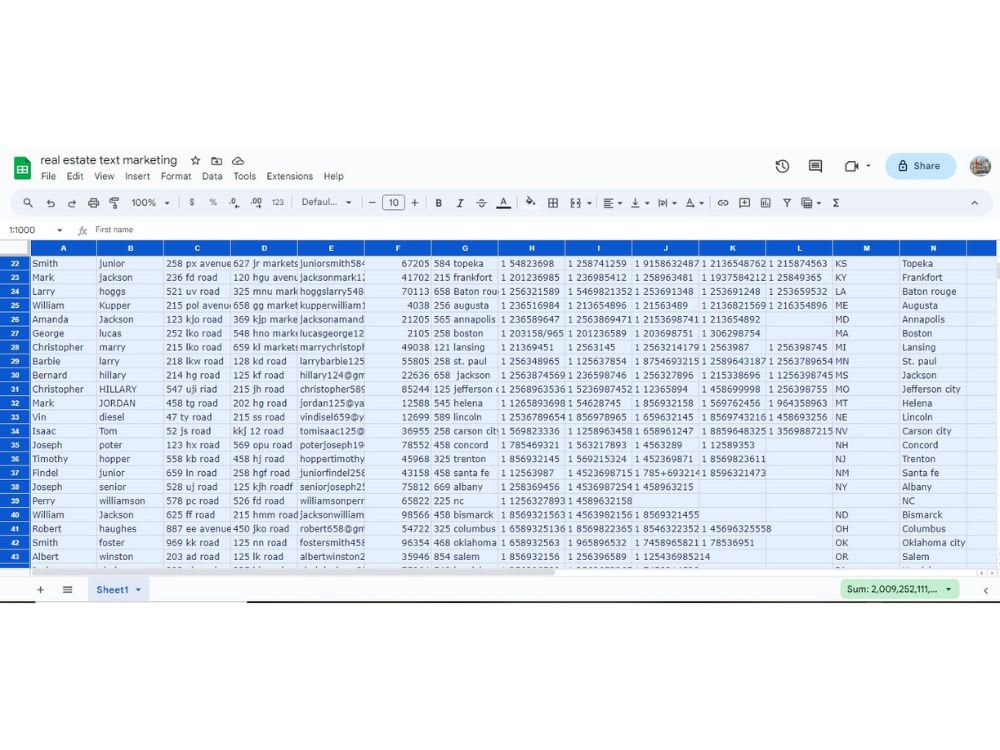Format as percent

click(x=213, y=202)
